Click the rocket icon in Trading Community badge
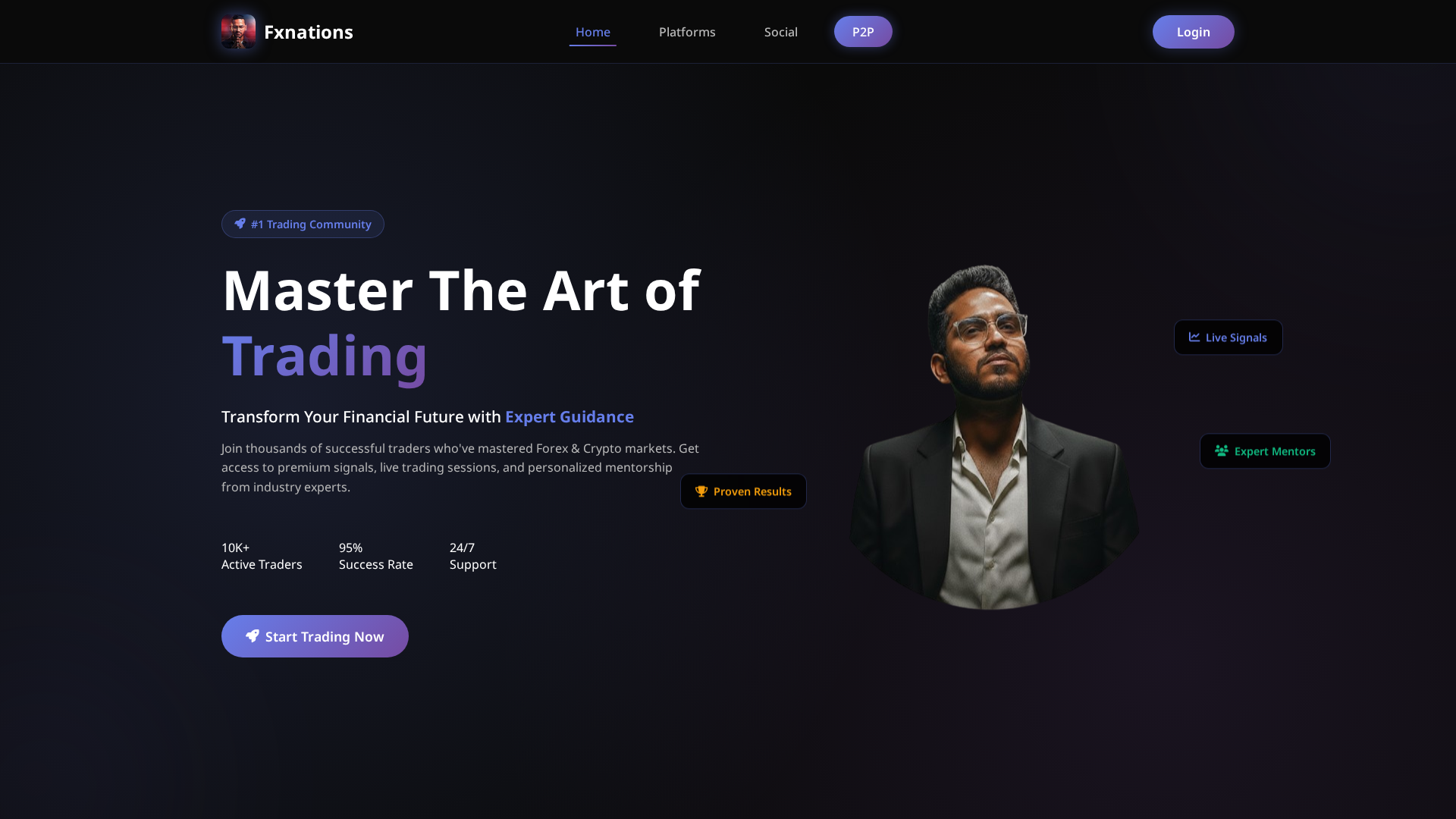 click(240, 224)
